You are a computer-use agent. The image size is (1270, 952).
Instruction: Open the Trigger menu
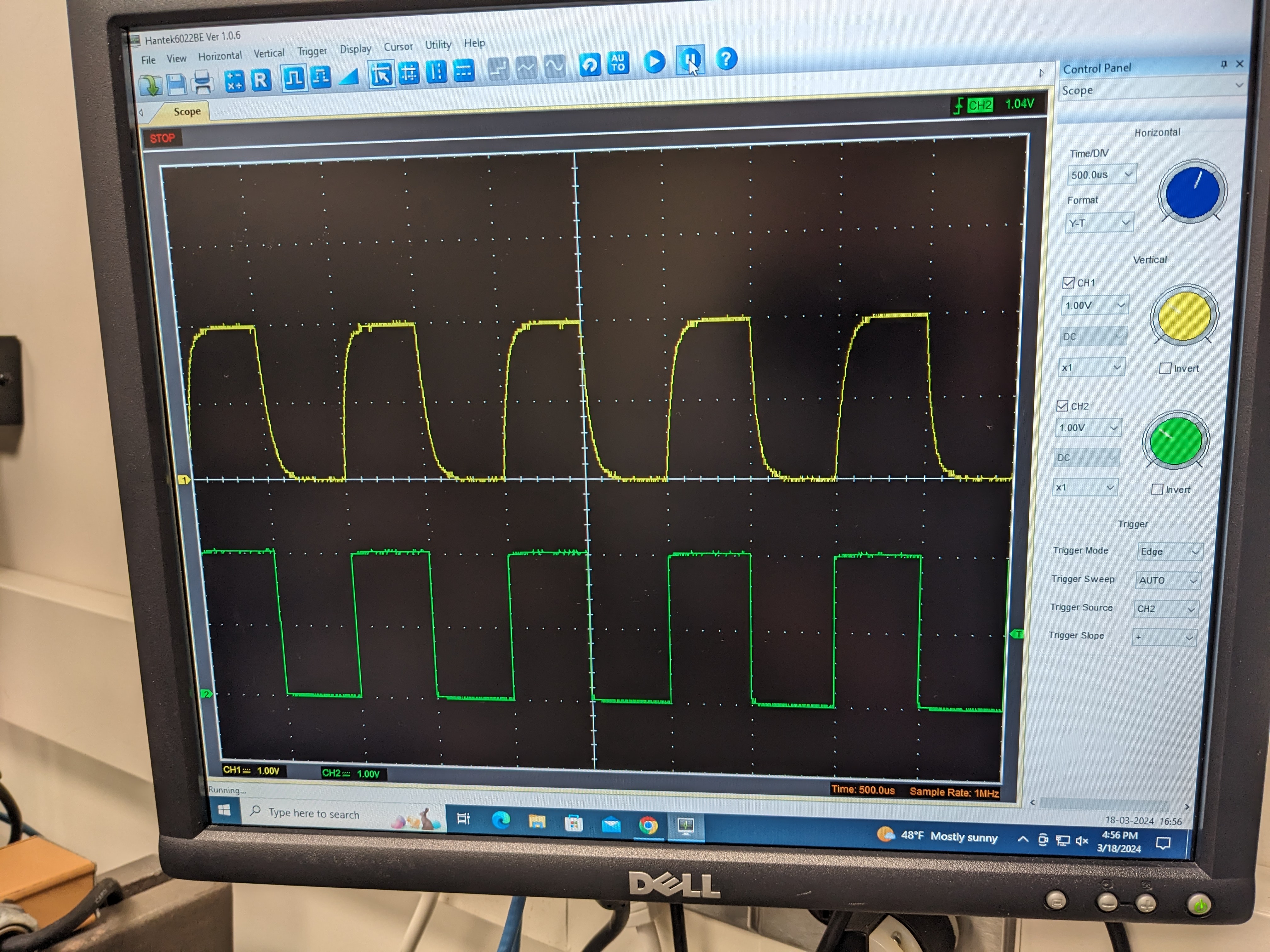(x=312, y=51)
